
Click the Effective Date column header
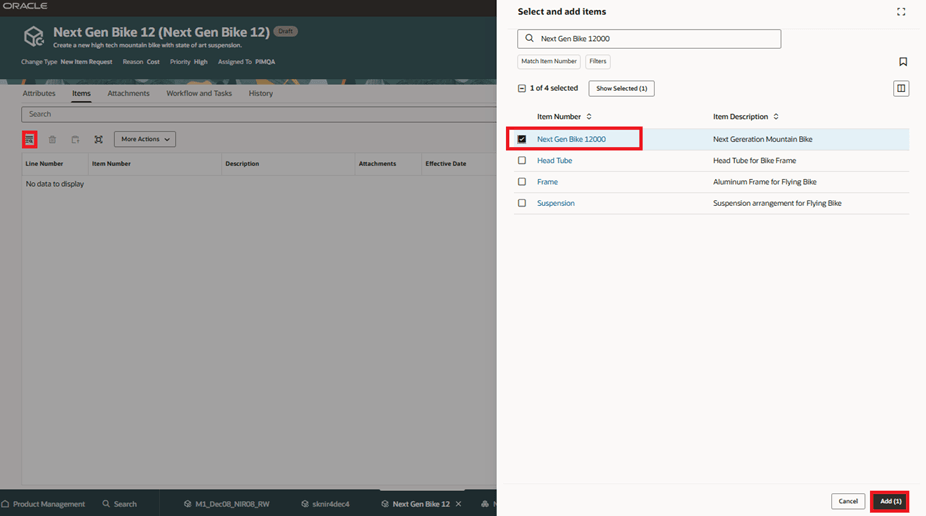(x=446, y=164)
